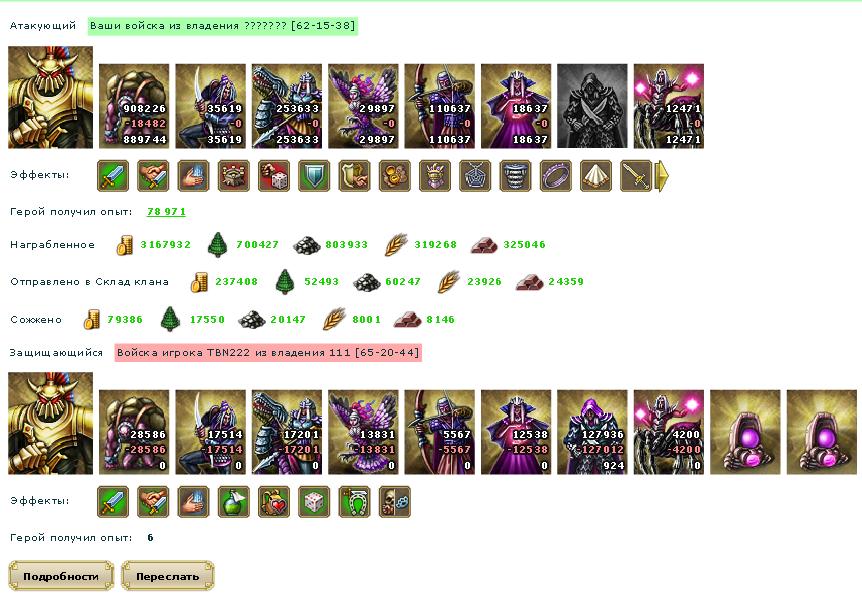Click the attacker's teal shield effect icon
Image resolution: width=862 pixels, height=600 pixels.
pos(314,176)
